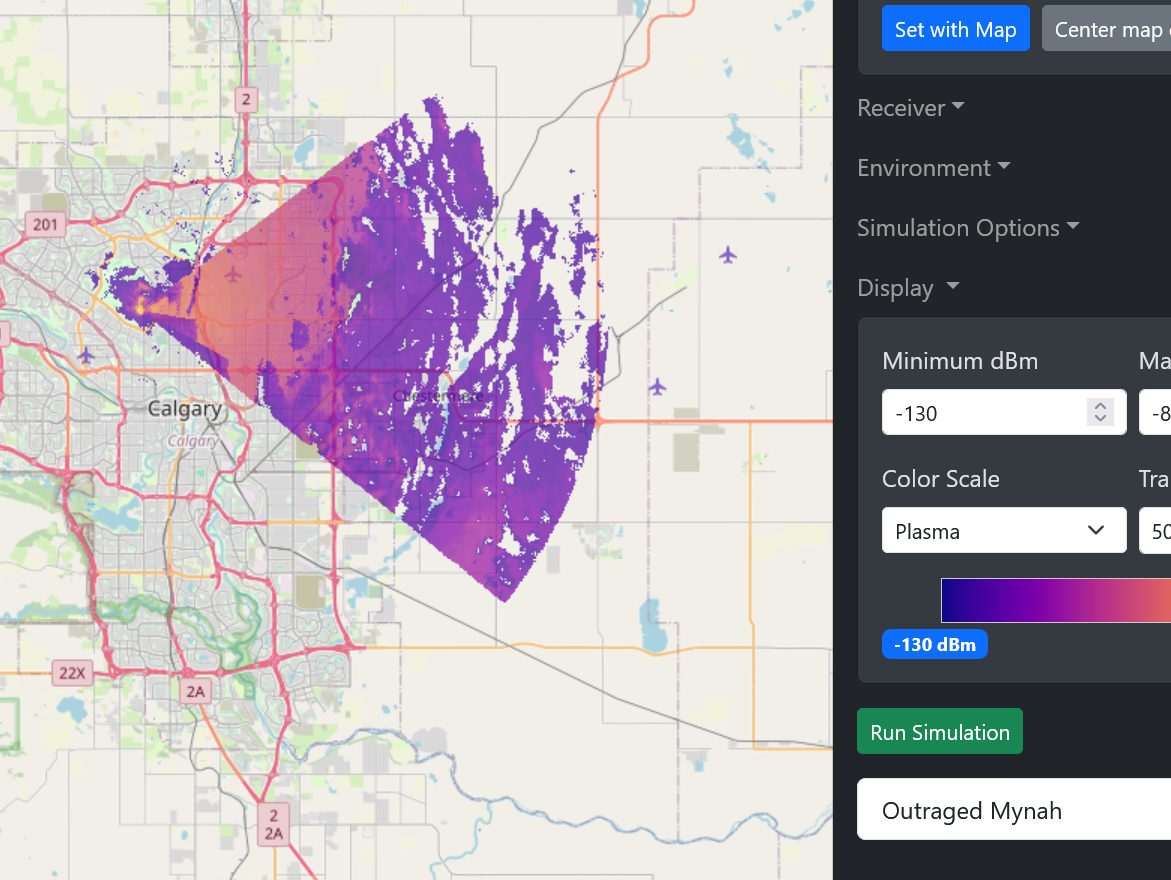
Task: Open the Simulation Options section
Action: click(x=968, y=228)
